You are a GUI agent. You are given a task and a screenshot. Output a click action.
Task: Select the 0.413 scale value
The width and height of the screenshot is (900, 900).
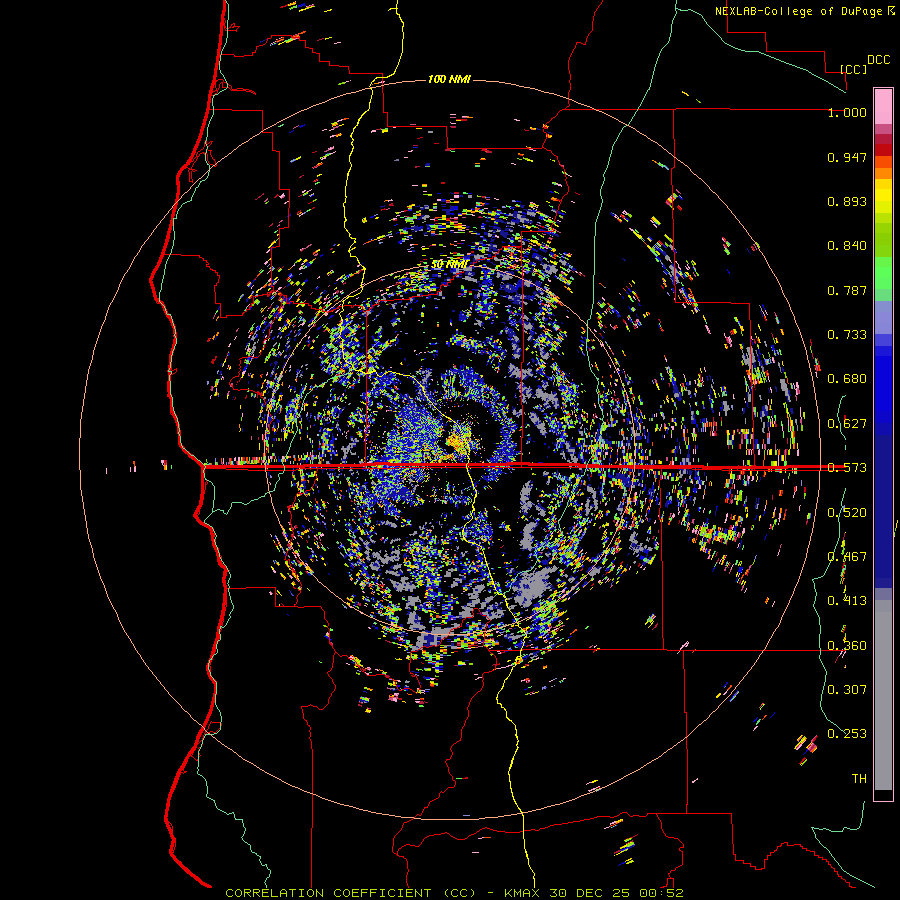point(847,601)
